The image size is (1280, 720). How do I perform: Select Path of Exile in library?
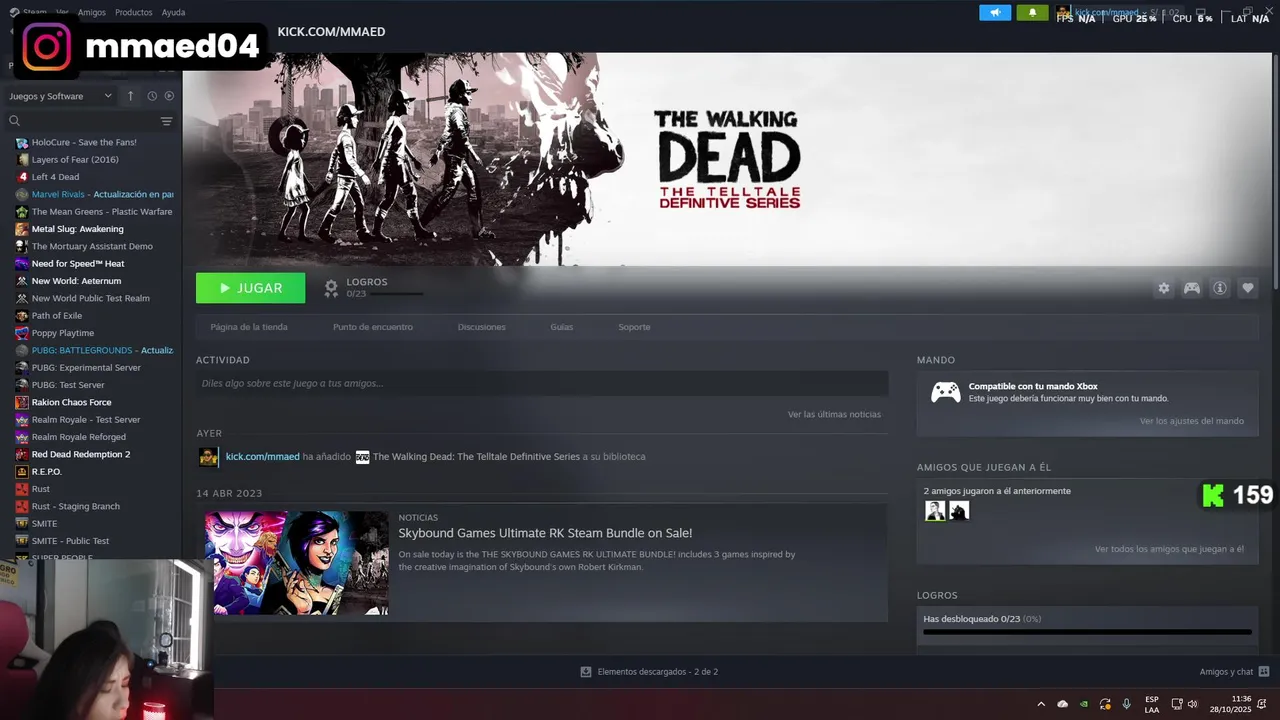[x=57, y=316]
